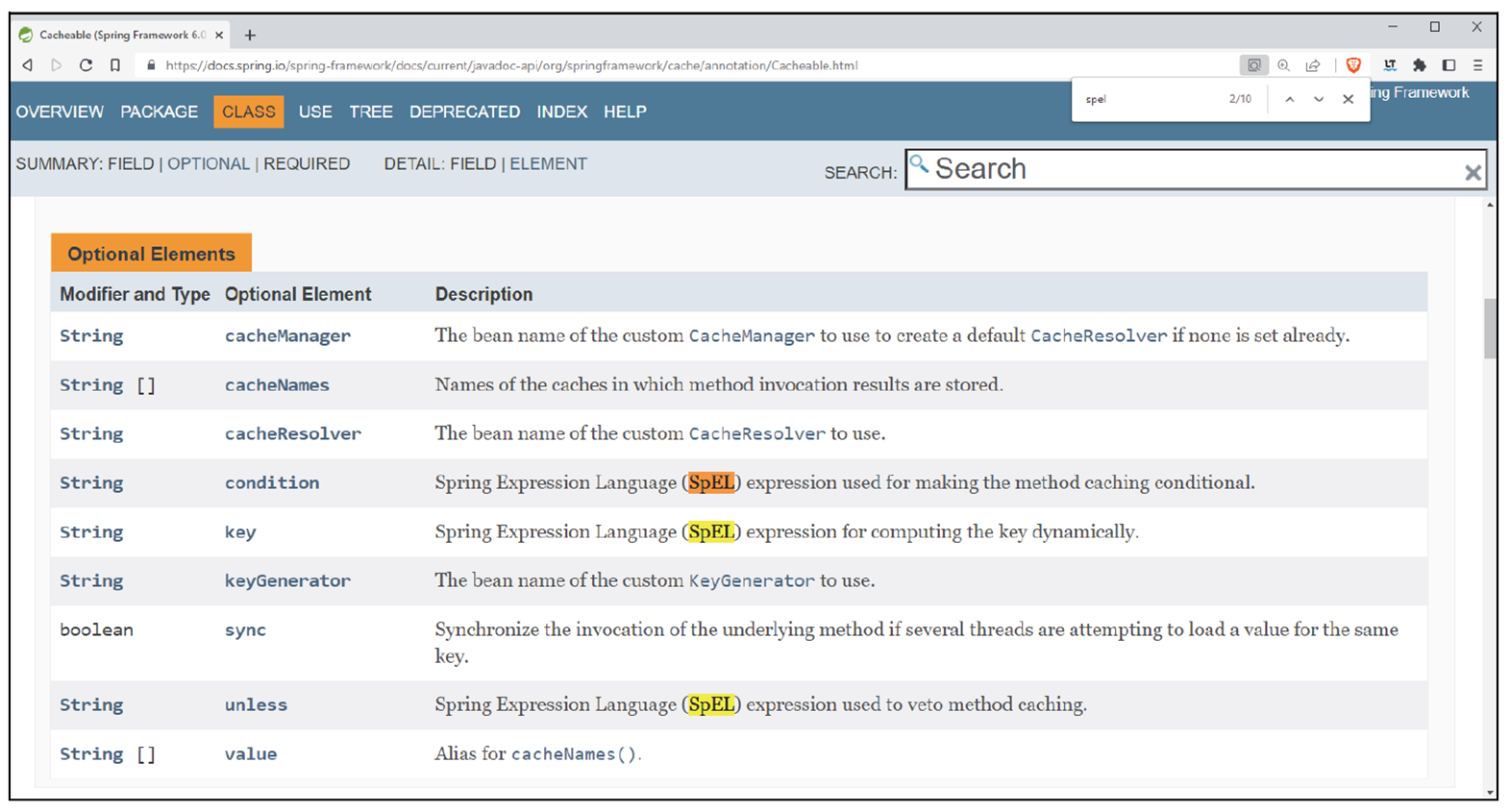
Task: Click the download-style toolbar icon next to the shield
Action: 1390,65
